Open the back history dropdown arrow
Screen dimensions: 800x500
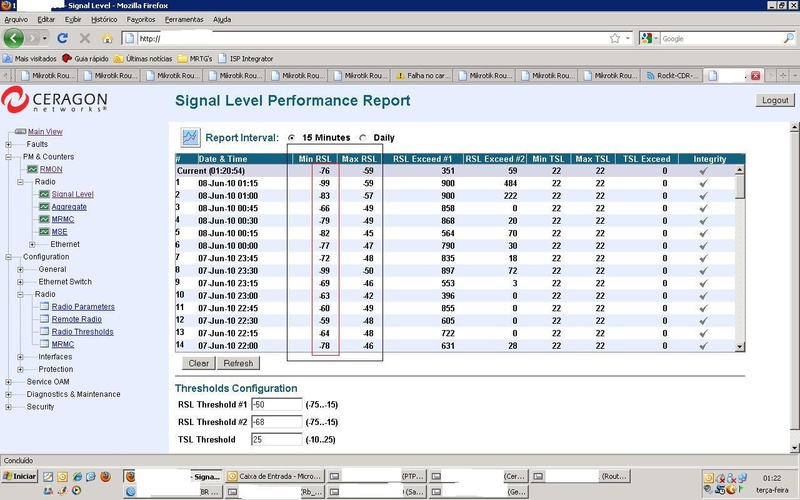click(x=45, y=38)
